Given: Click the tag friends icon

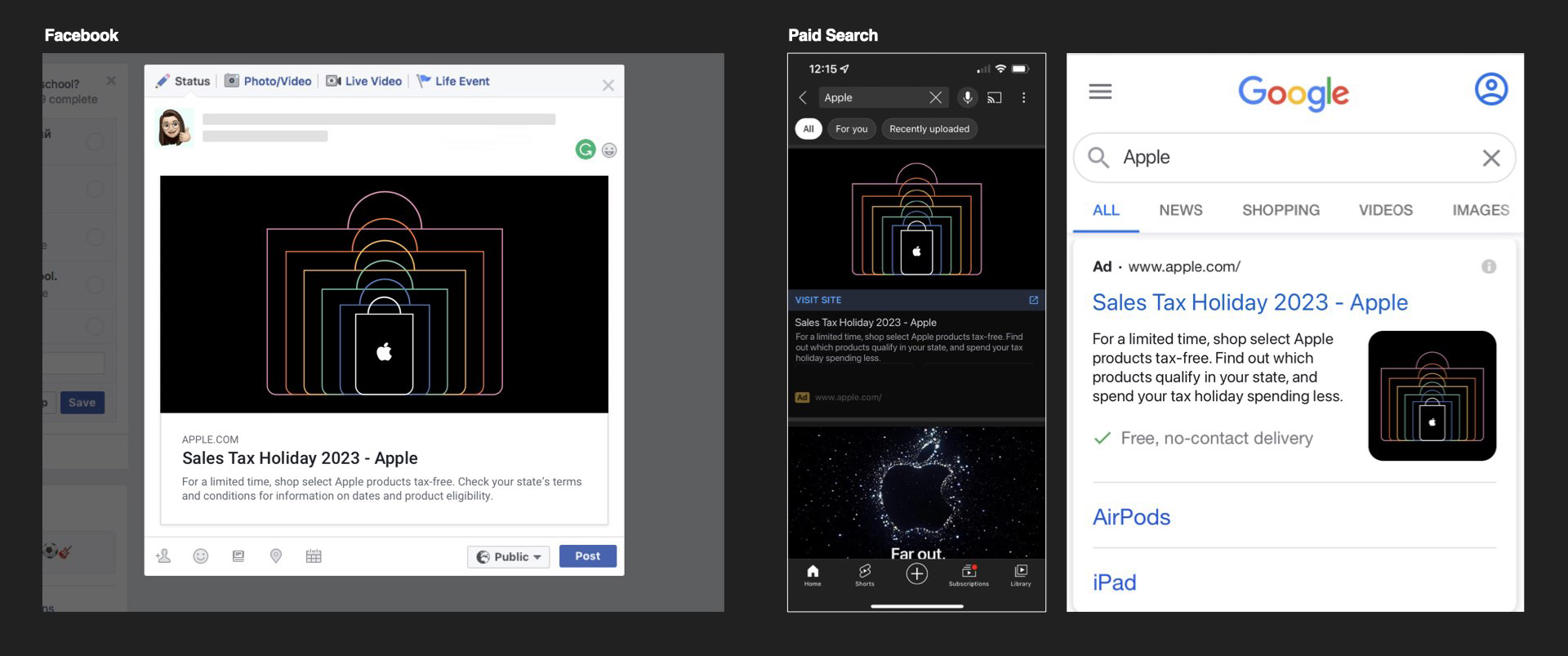Looking at the screenshot, I should 163,556.
